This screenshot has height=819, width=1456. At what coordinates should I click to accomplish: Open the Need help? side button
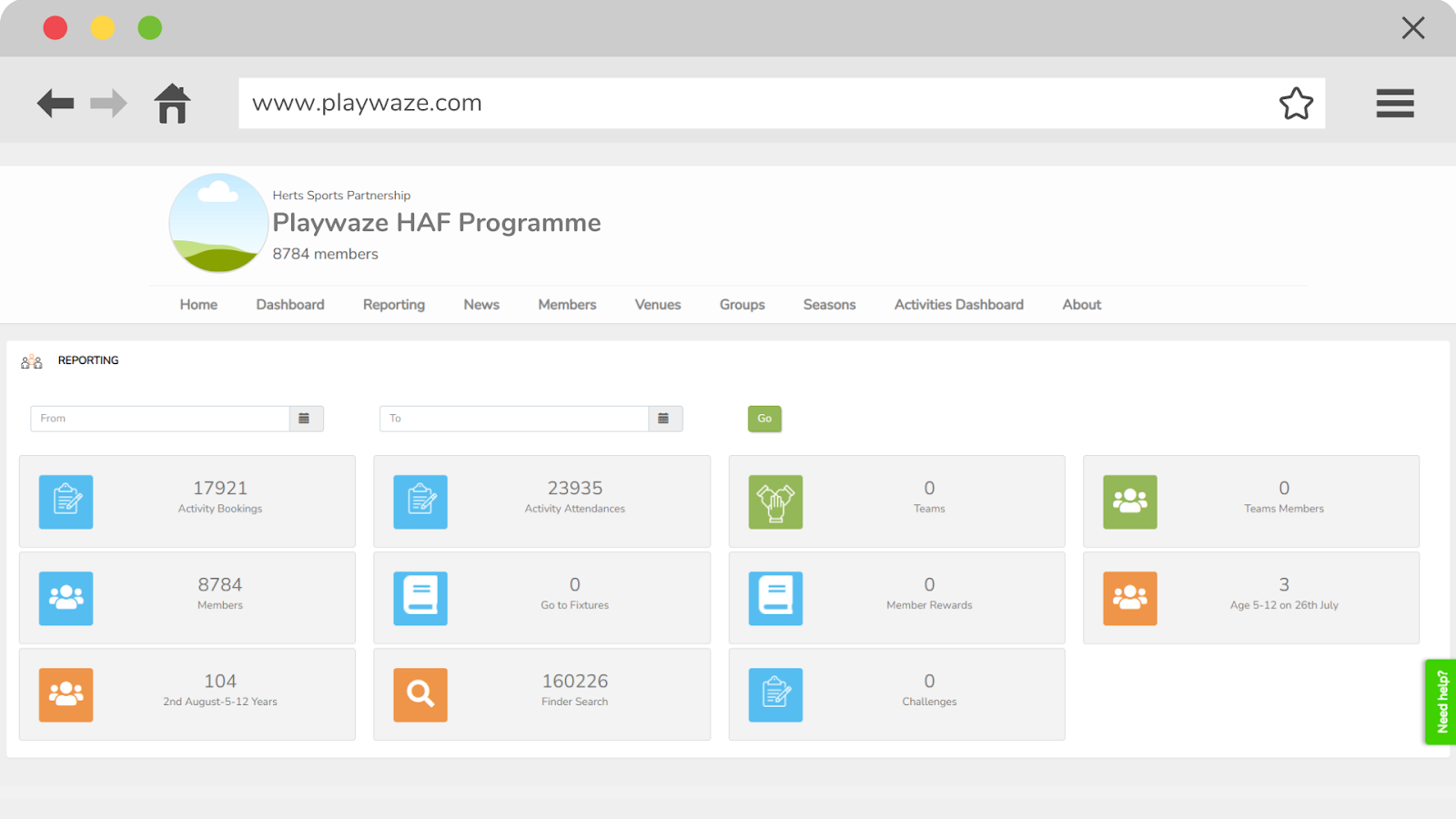point(1441,702)
